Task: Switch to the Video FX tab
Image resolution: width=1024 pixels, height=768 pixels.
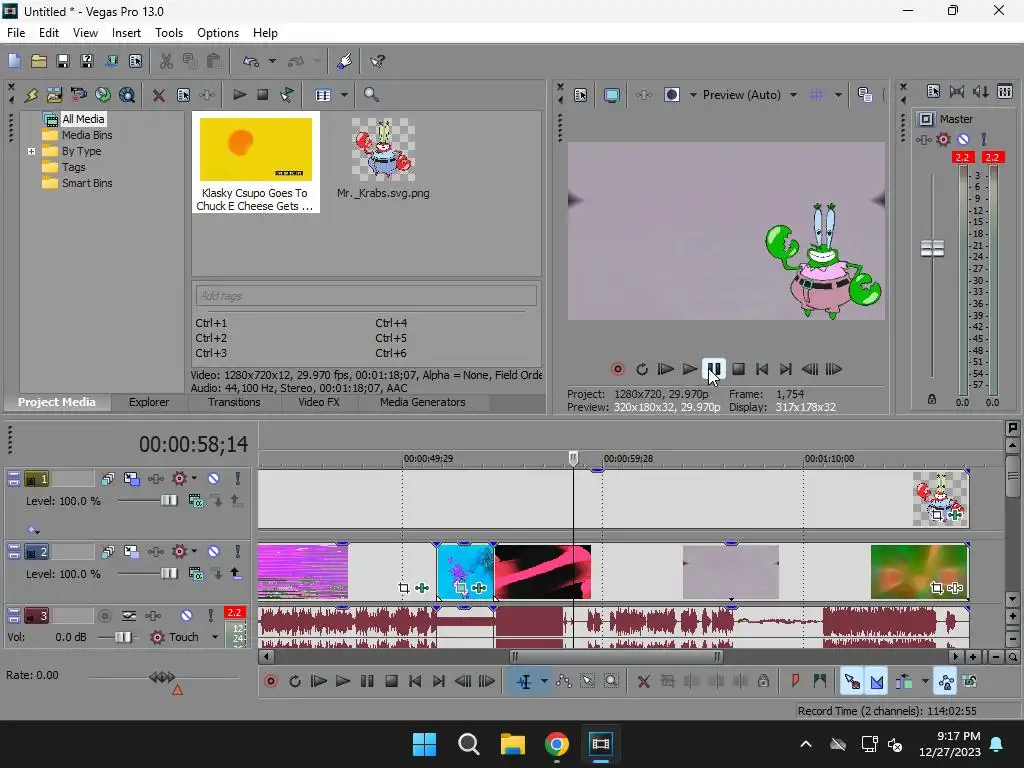Action: click(x=319, y=402)
